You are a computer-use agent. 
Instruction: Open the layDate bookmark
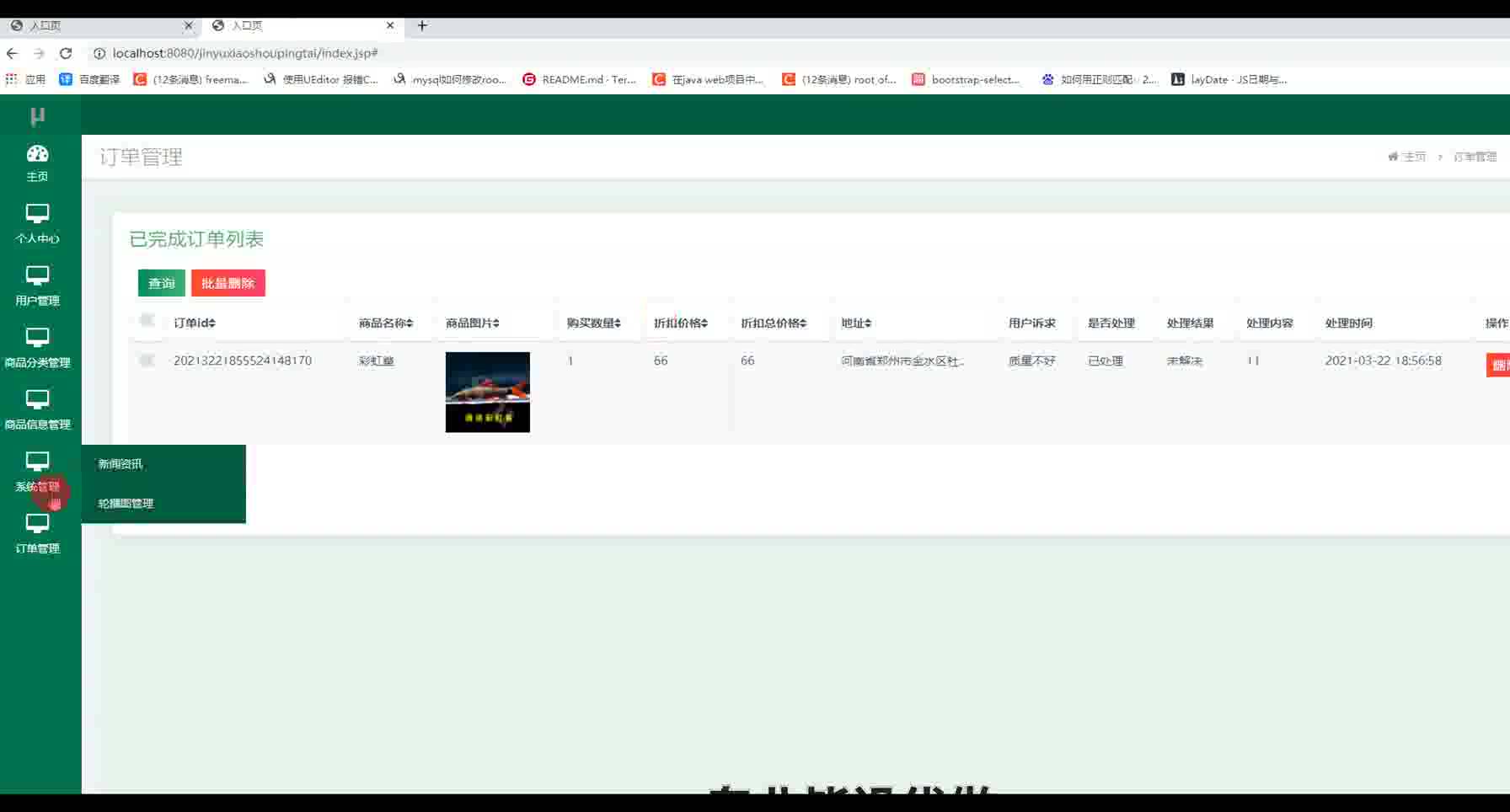point(1229,79)
